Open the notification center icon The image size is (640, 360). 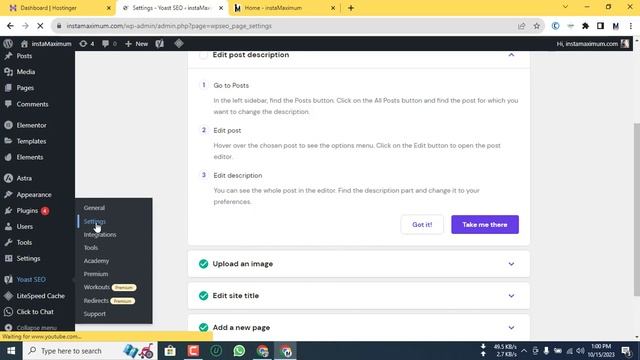tap(626, 351)
